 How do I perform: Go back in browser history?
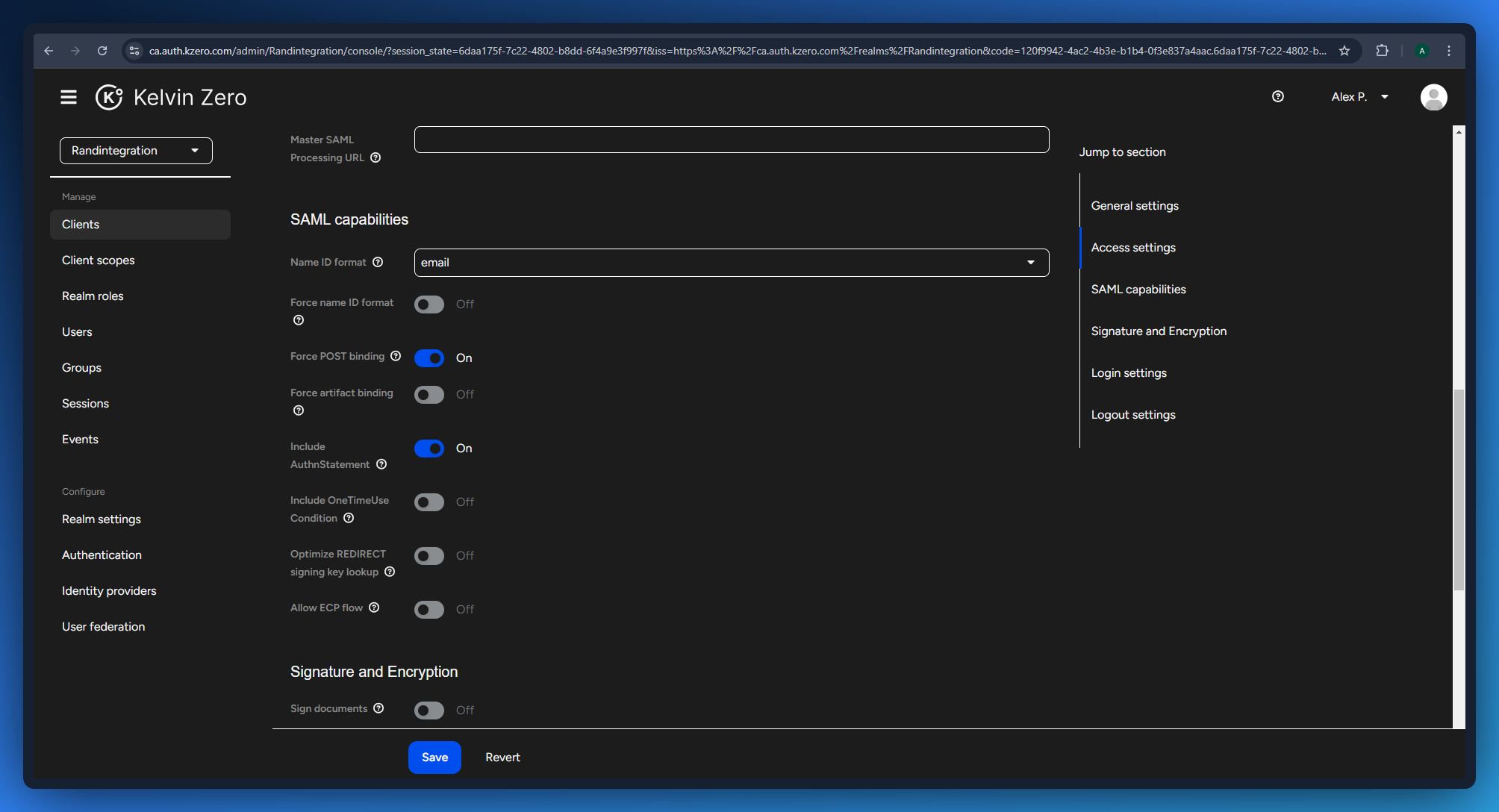pyautogui.click(x=49, y=51)
